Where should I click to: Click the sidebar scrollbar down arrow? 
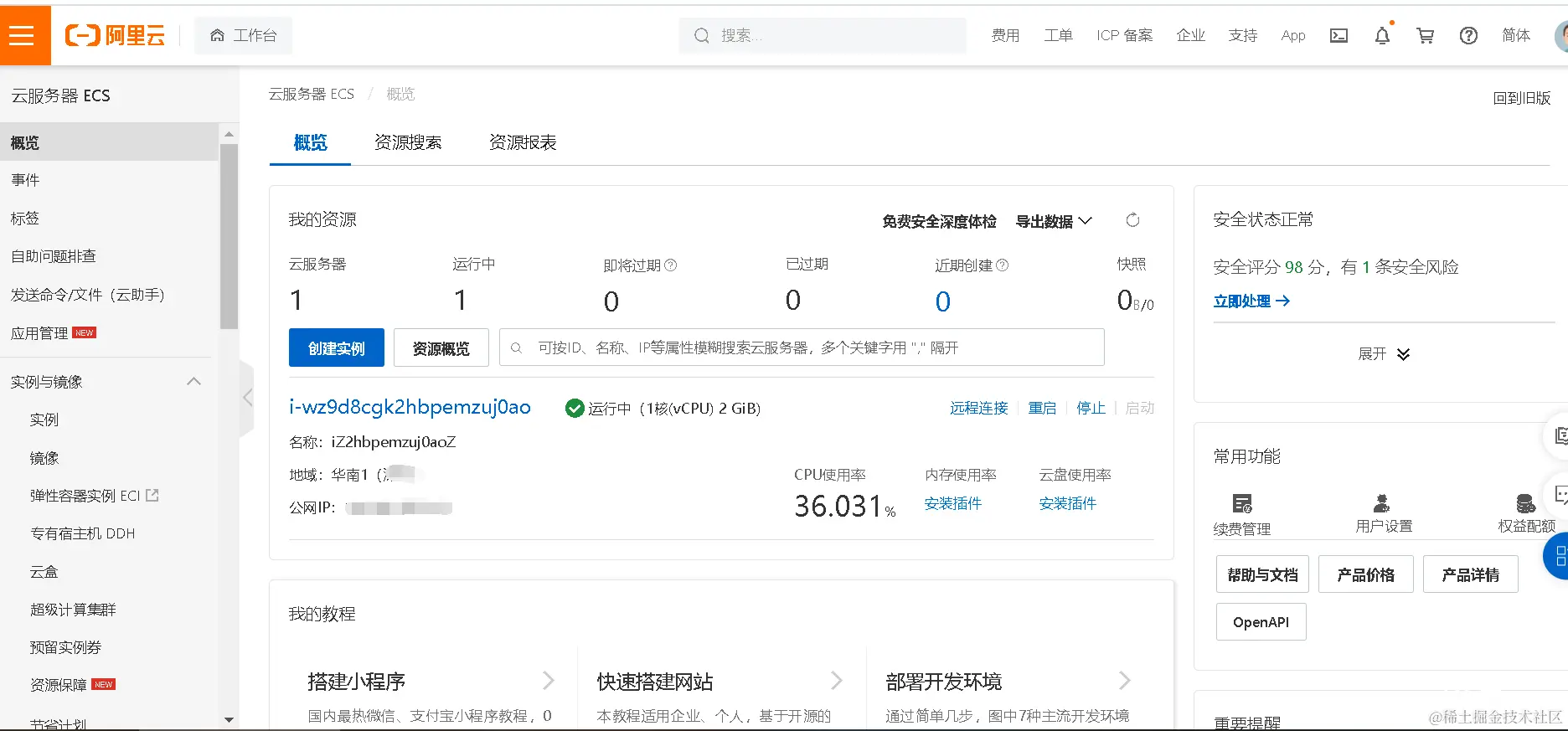click(x=229, y=720)
